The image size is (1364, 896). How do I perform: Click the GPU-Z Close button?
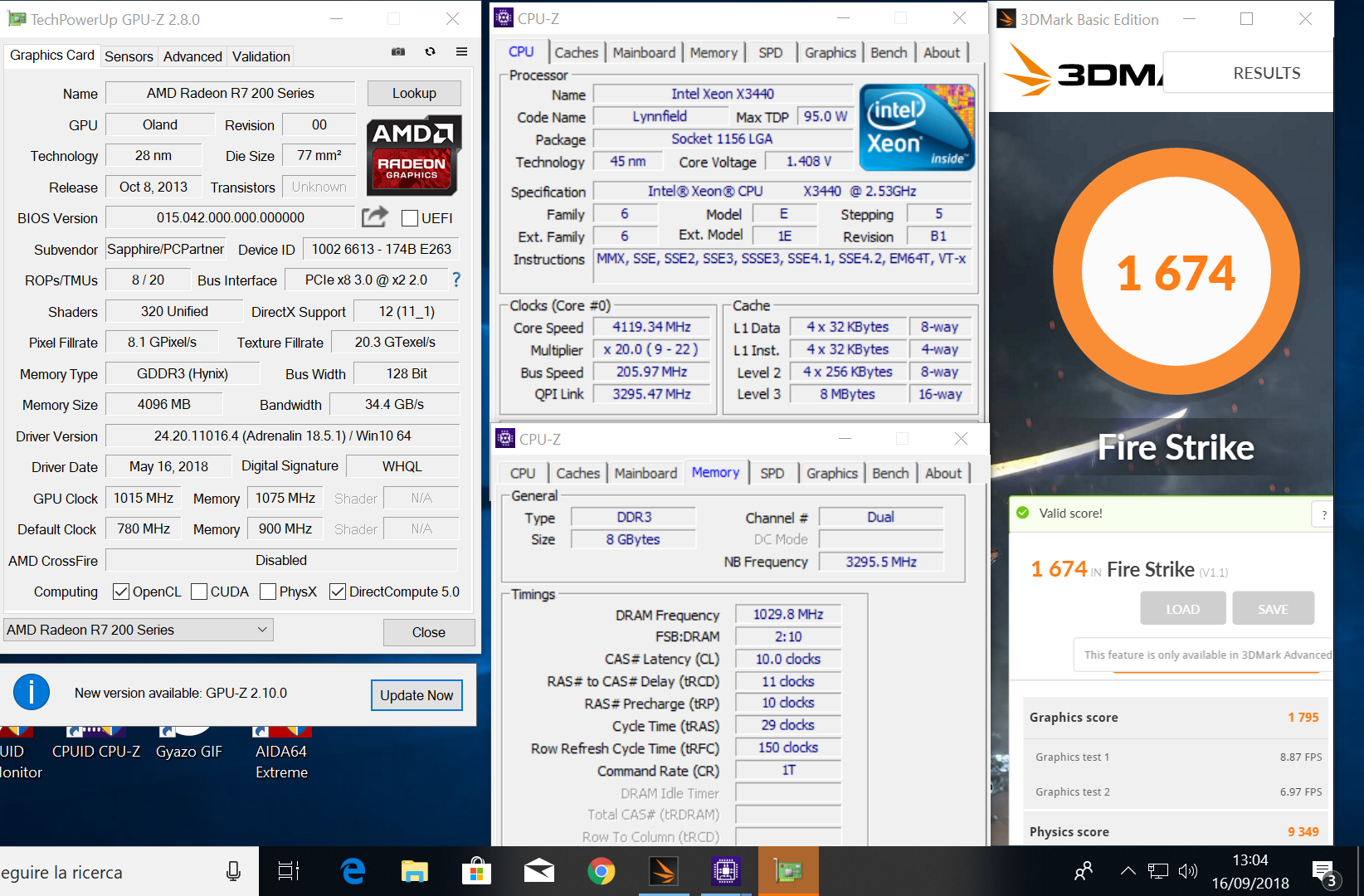click(x=429, y=632)
